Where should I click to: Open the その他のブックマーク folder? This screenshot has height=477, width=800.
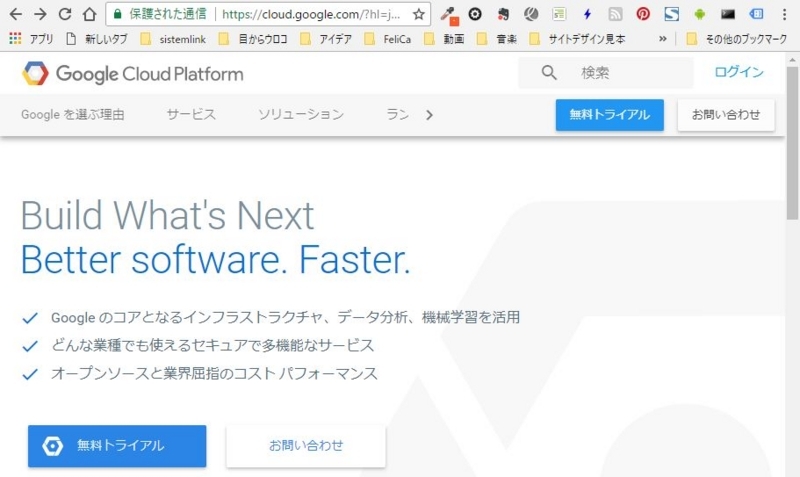pos(737,39)
